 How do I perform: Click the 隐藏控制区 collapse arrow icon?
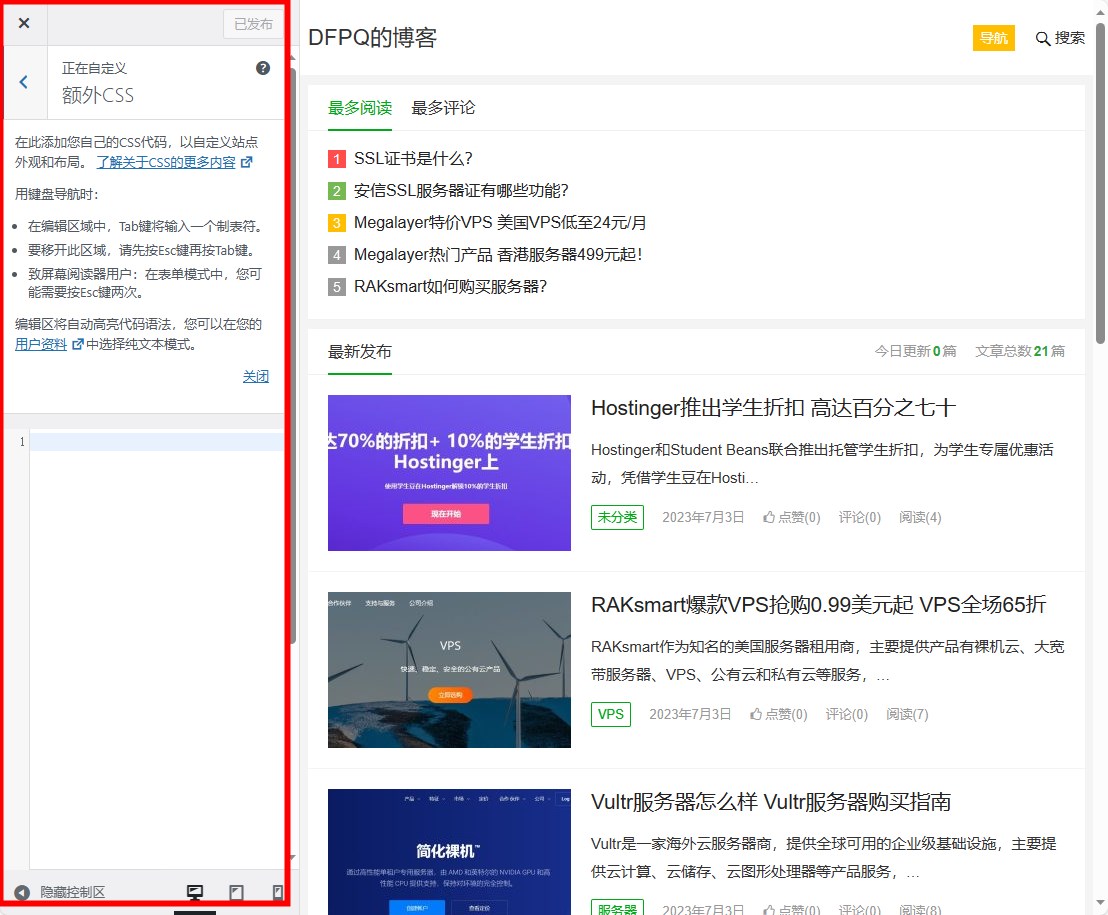(x=22, y=892)
